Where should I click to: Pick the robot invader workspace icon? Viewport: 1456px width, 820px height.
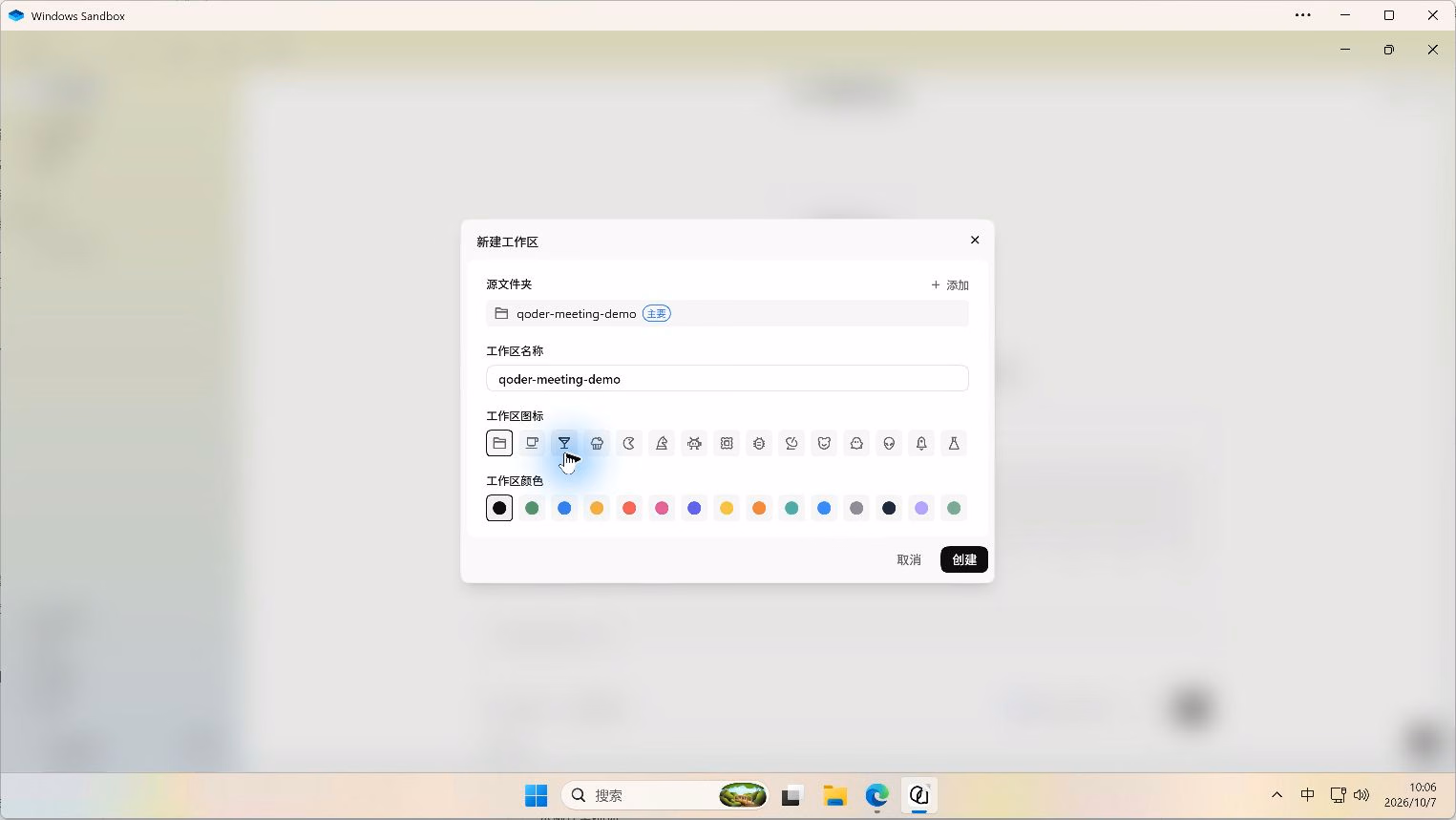click(694, 443)
